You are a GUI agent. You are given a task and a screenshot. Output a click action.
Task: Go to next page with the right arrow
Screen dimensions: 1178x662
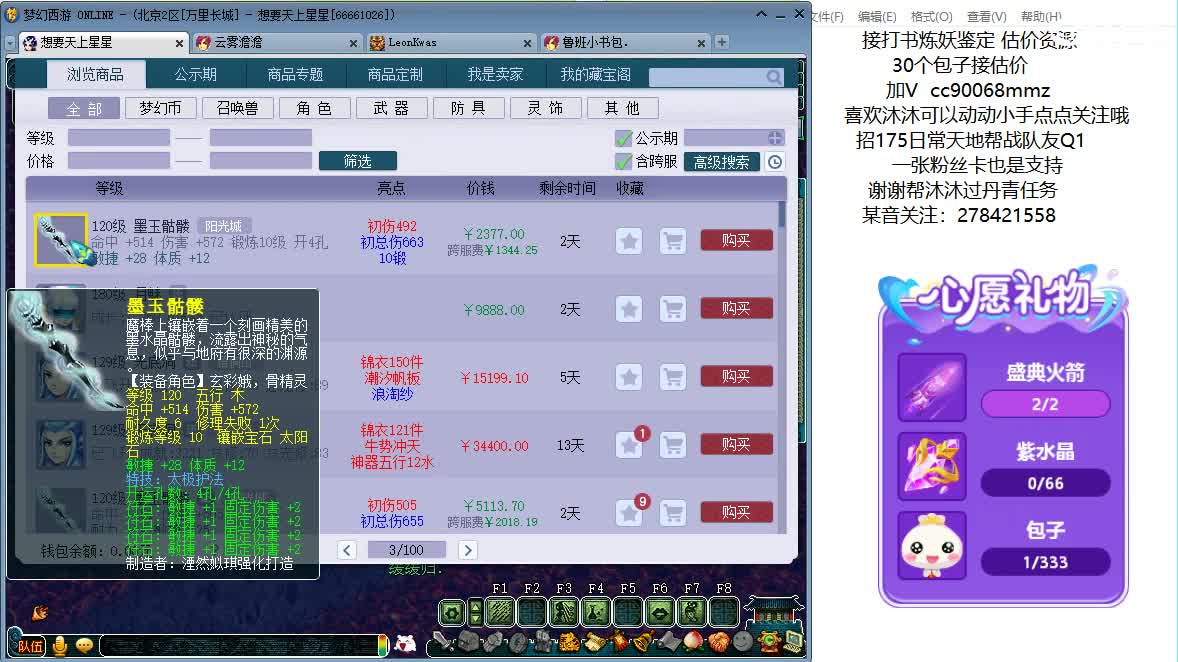[469, 551]
